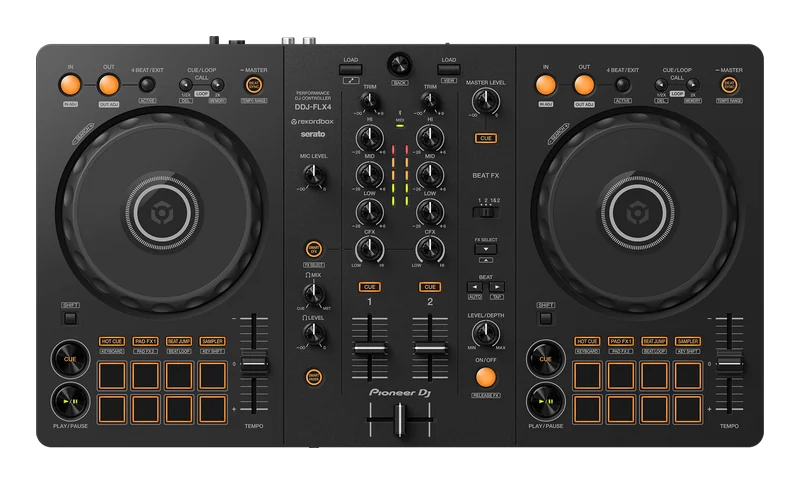Click the MIC LEVEL knob
800x484 pixels.
314,175
